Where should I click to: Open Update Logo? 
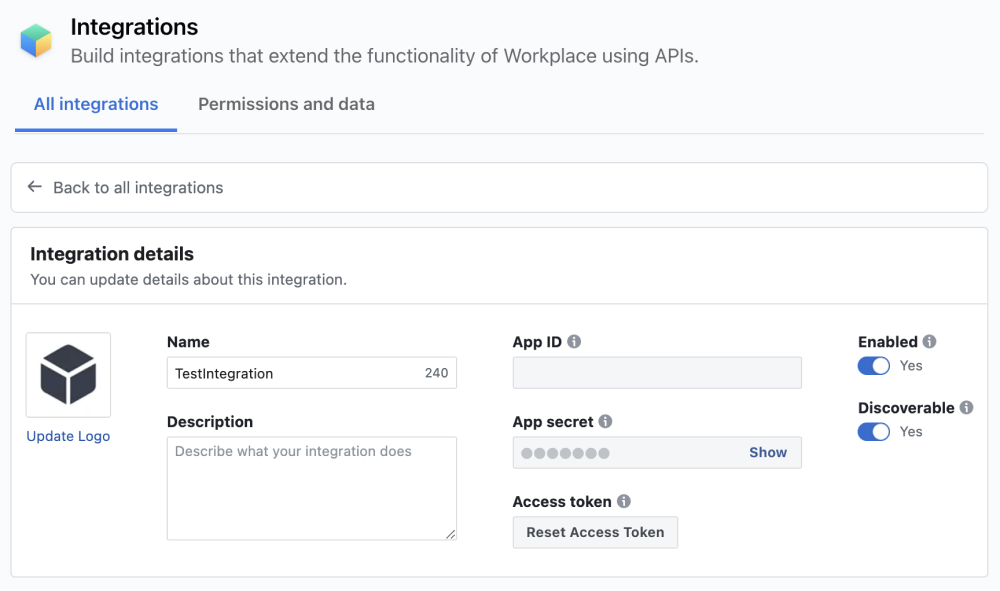pyautogui.click(x=68, y=436)
